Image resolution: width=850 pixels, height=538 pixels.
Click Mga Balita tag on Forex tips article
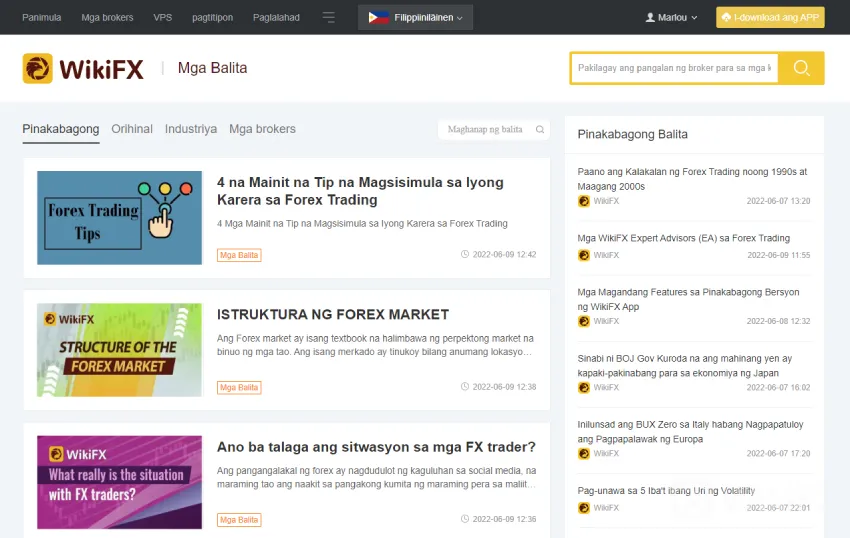(239, 255)
